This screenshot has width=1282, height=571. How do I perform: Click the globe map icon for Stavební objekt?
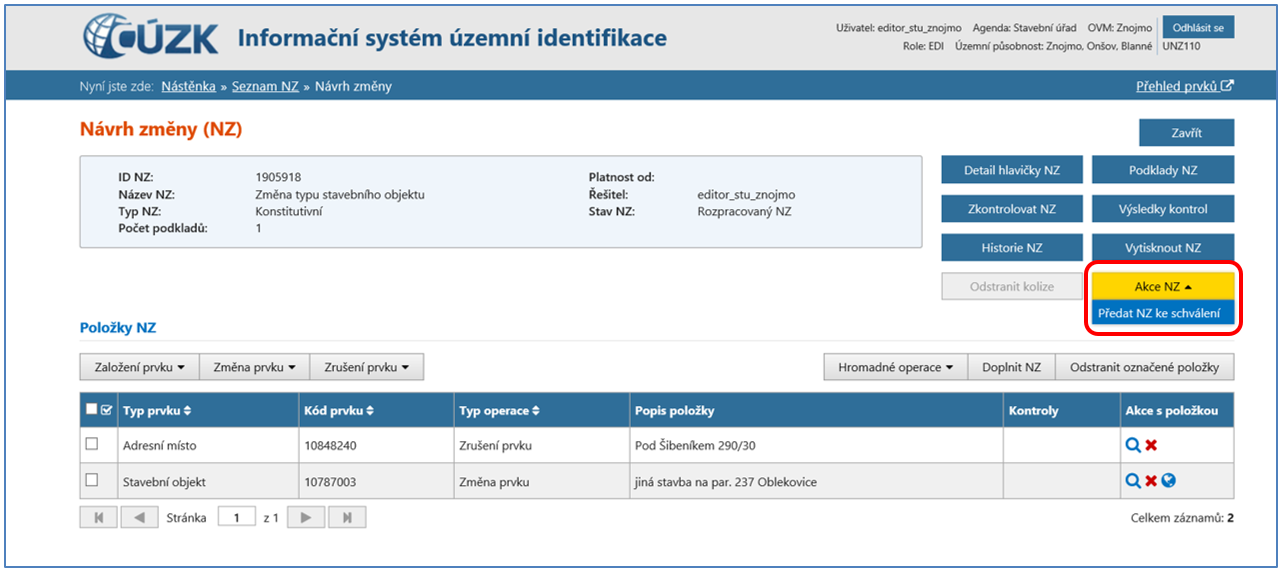coord(1168,481)
